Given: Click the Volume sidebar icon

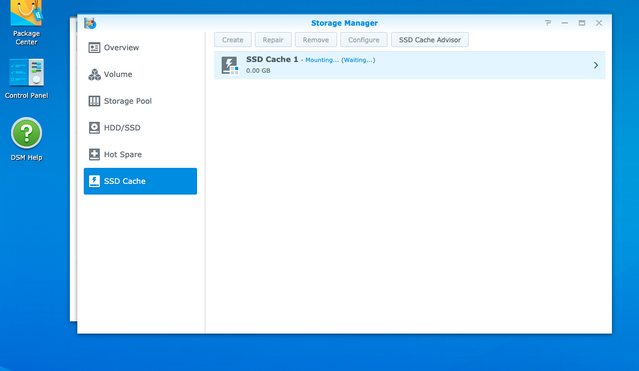Looking at the screenshot, I should 94,74.
